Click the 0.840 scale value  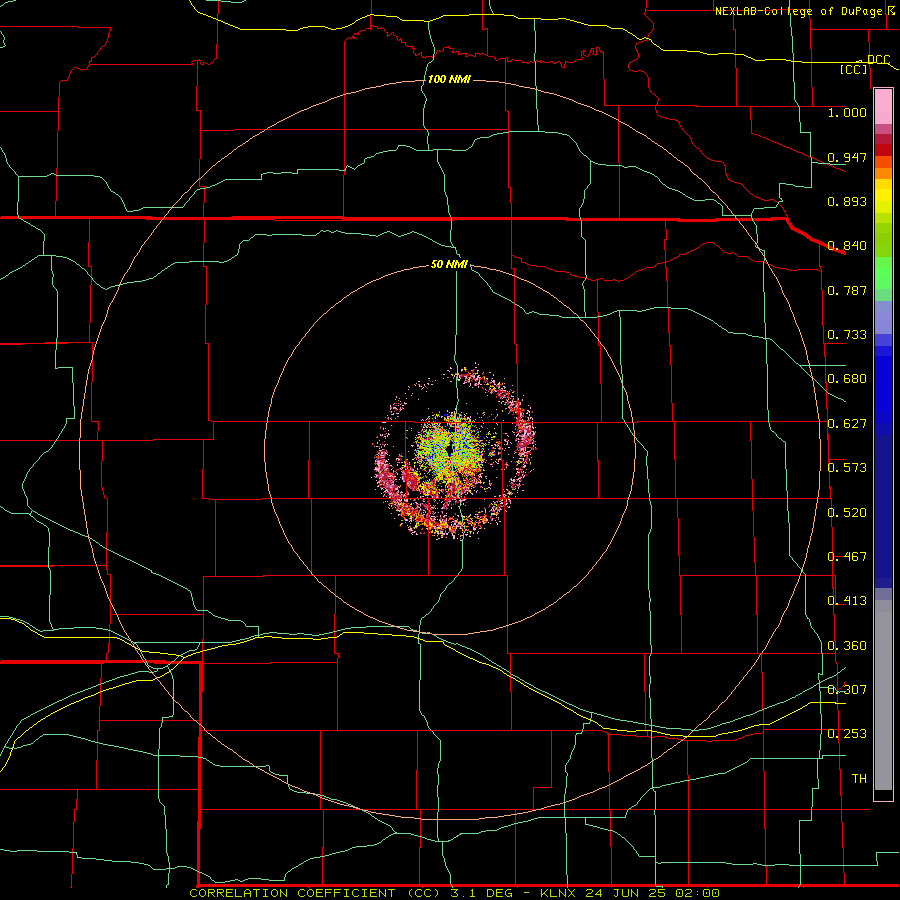point(847,246)
